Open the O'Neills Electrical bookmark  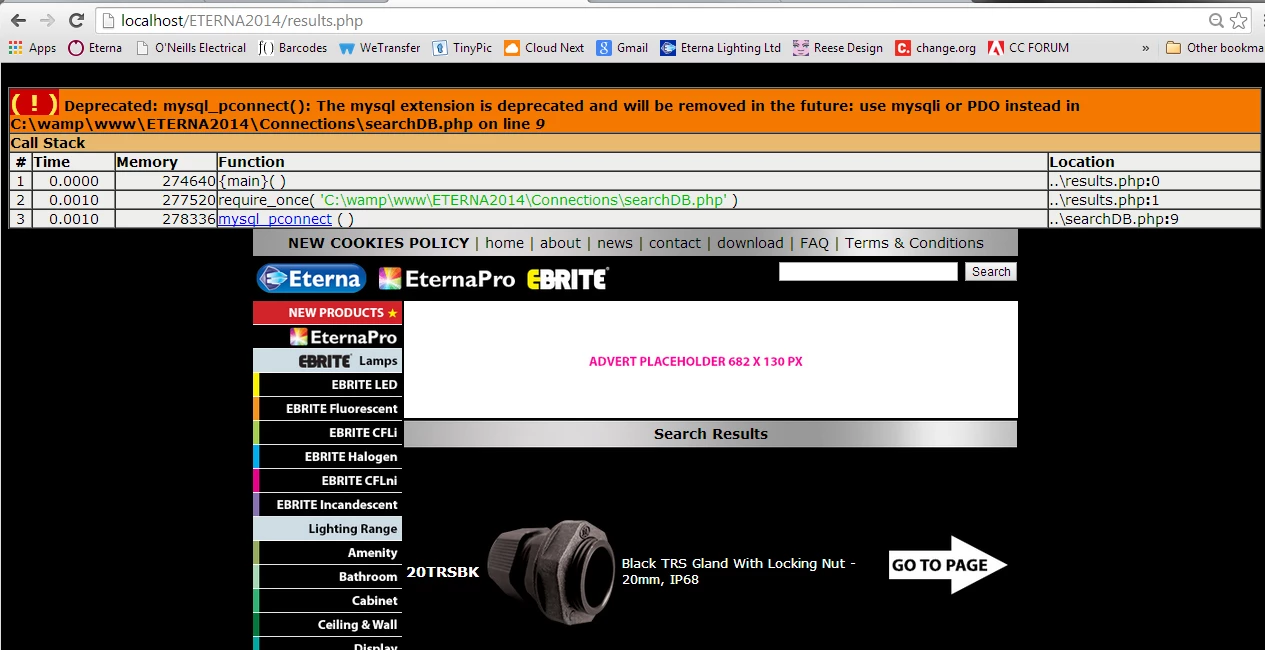pyautogui.click(x=190, y=48)
